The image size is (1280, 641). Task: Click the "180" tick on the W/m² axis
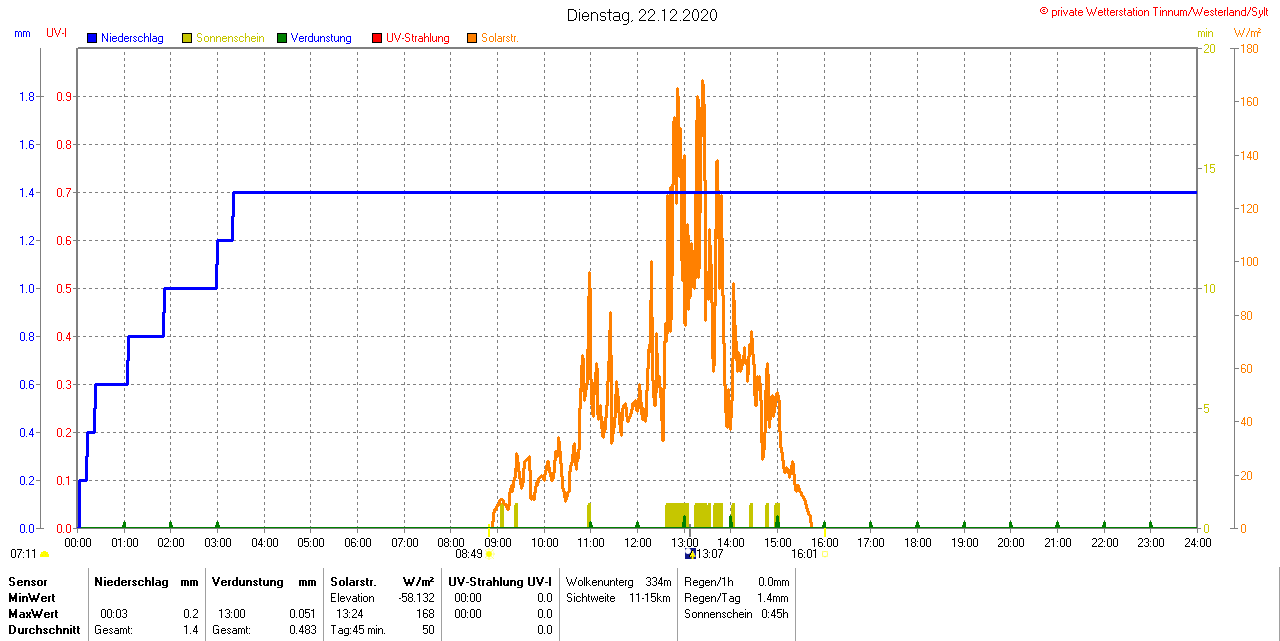[1249, 49]
